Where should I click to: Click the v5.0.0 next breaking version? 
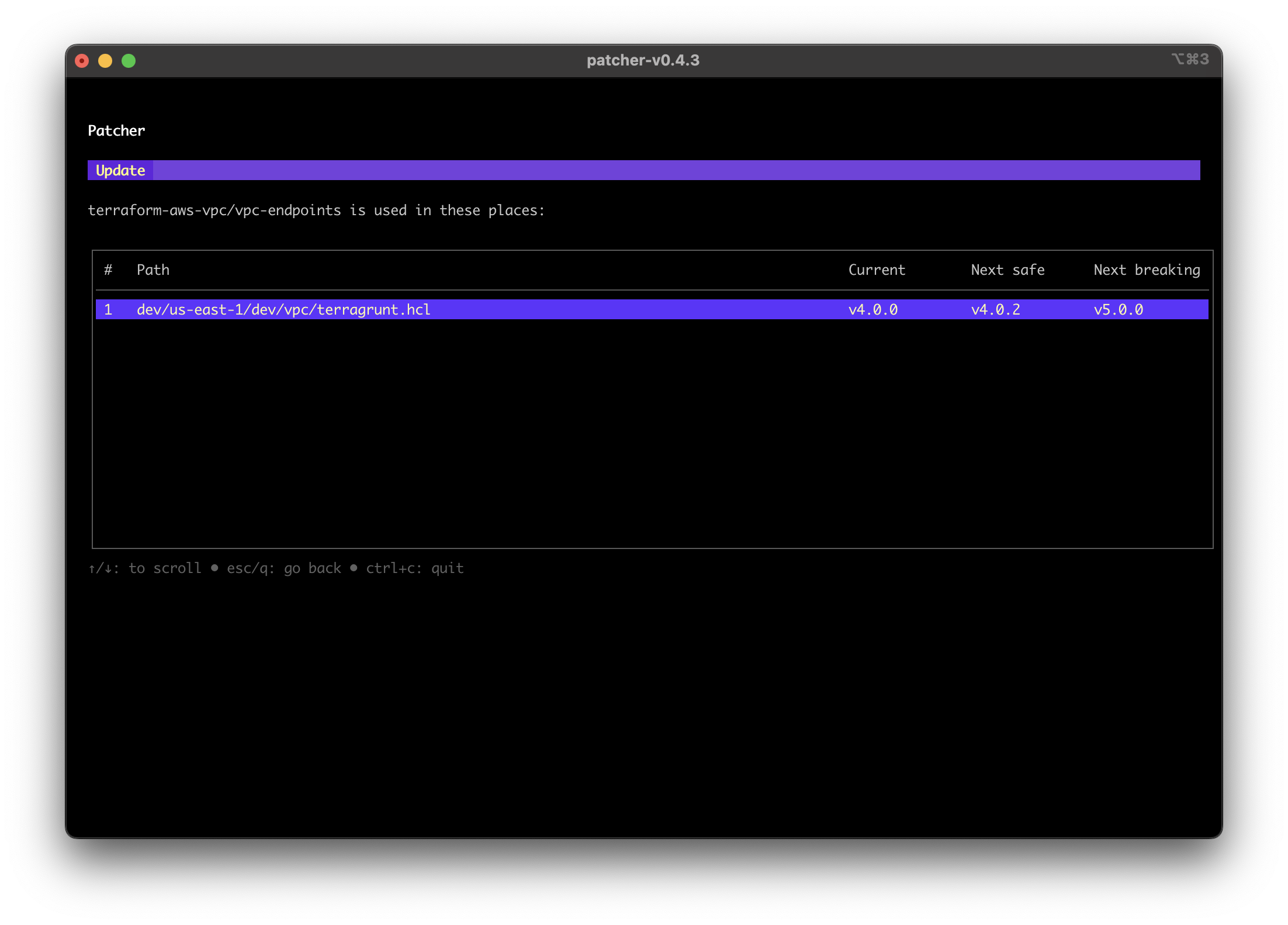click(x=1118, y=309)
